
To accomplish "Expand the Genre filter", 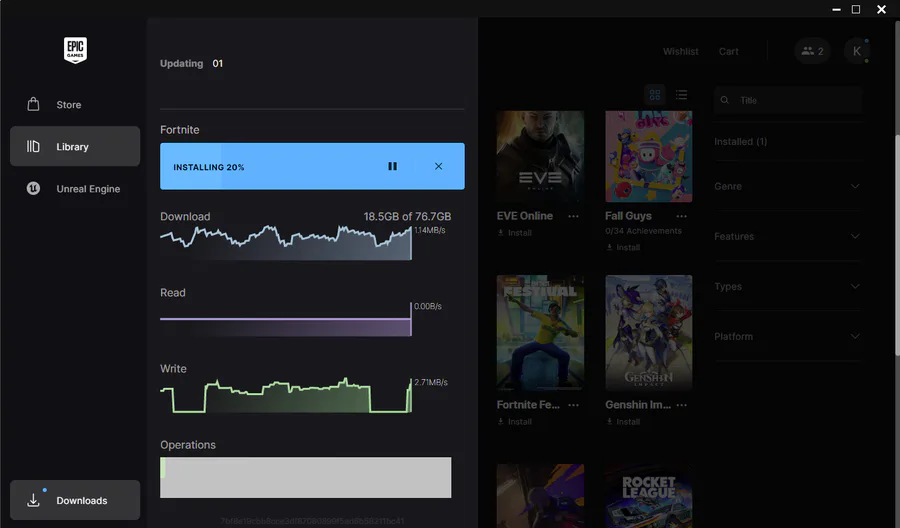I will 787,186.
